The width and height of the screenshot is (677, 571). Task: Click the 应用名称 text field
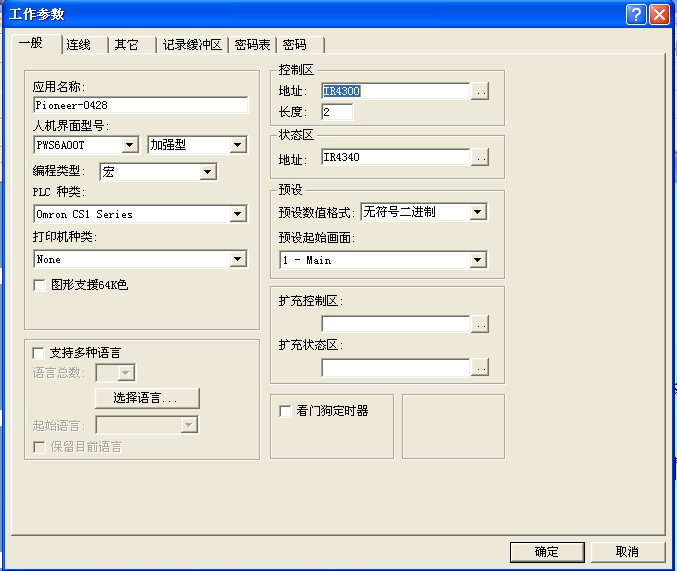point(140,104)
